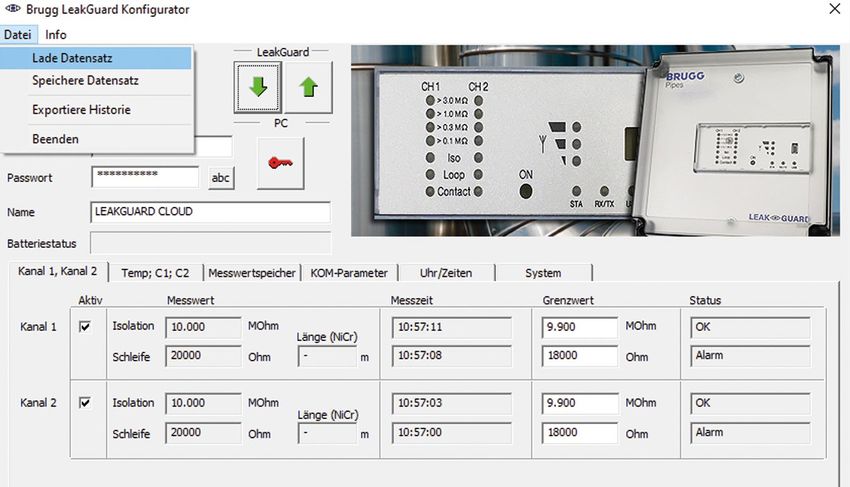850x487 pixels.
Task: Click the green up arrow PC button
Action: [308, 87]
